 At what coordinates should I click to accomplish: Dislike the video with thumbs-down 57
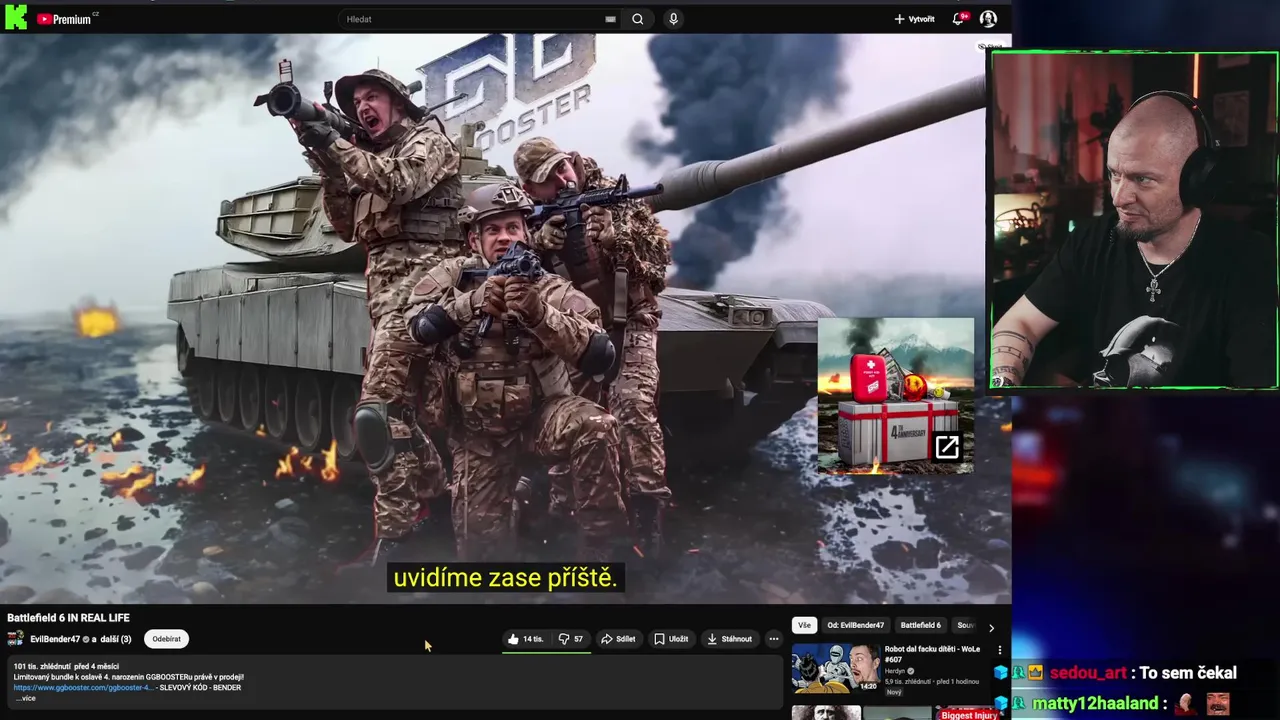point(570,639)
